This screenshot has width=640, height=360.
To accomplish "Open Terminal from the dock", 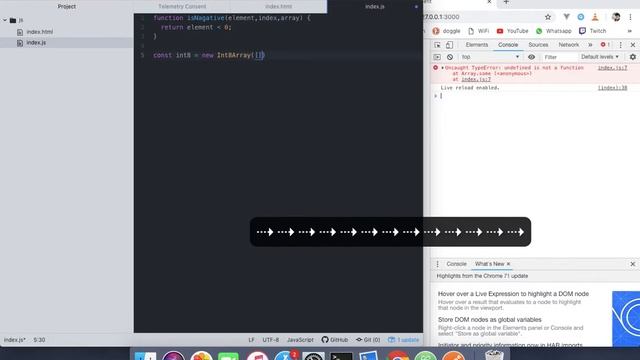I will coord(341,356).
